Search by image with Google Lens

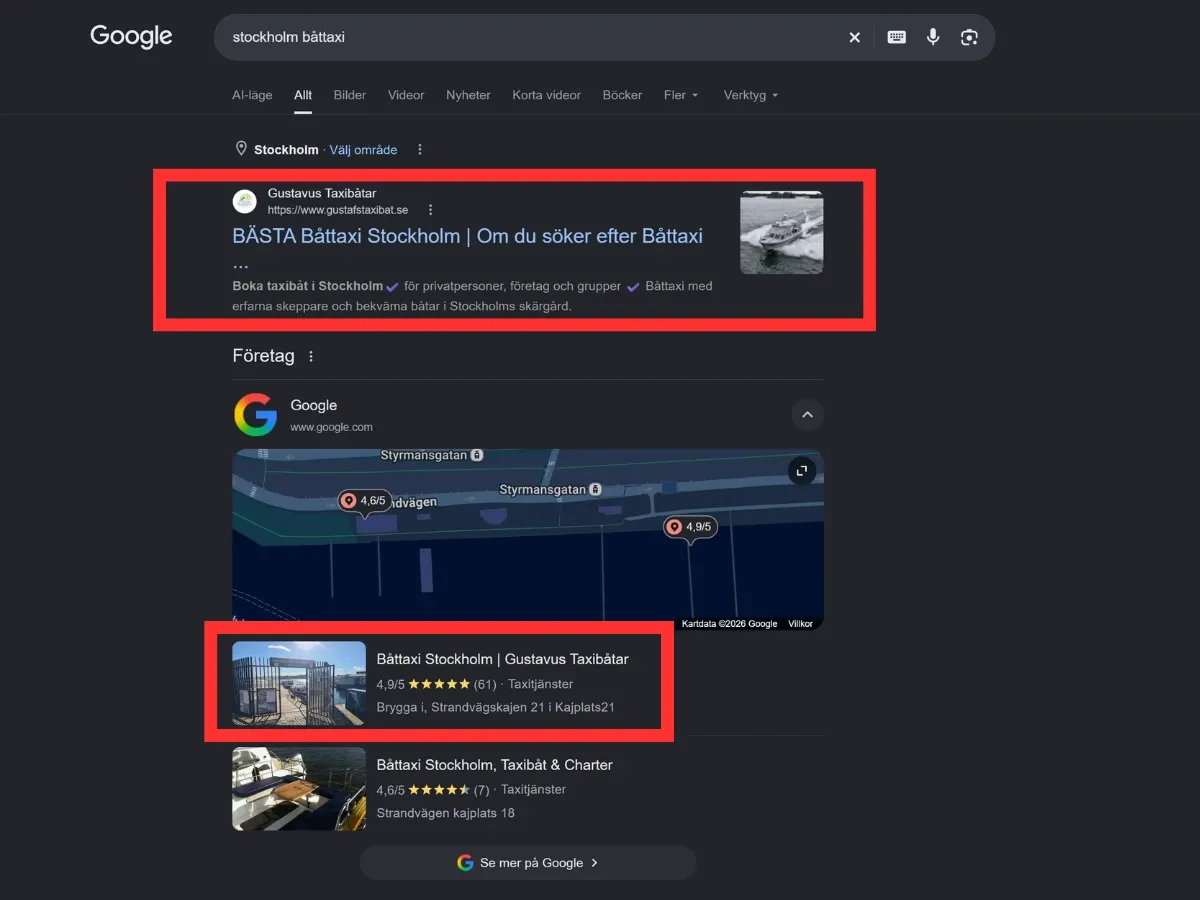[969, 37]
